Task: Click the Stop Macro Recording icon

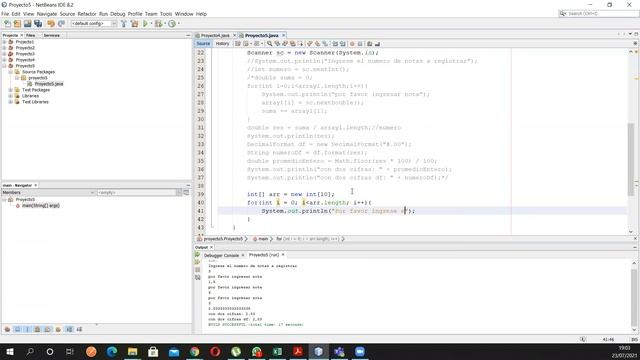Action: tap(360, 44)
